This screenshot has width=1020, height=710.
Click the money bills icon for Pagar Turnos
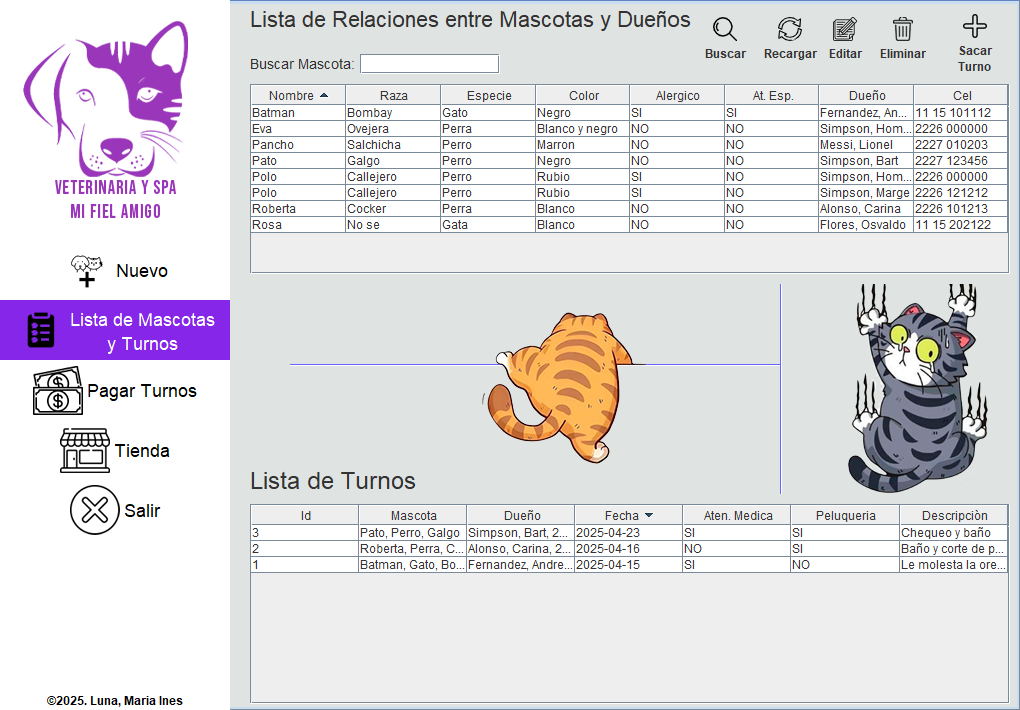[58, 390]
